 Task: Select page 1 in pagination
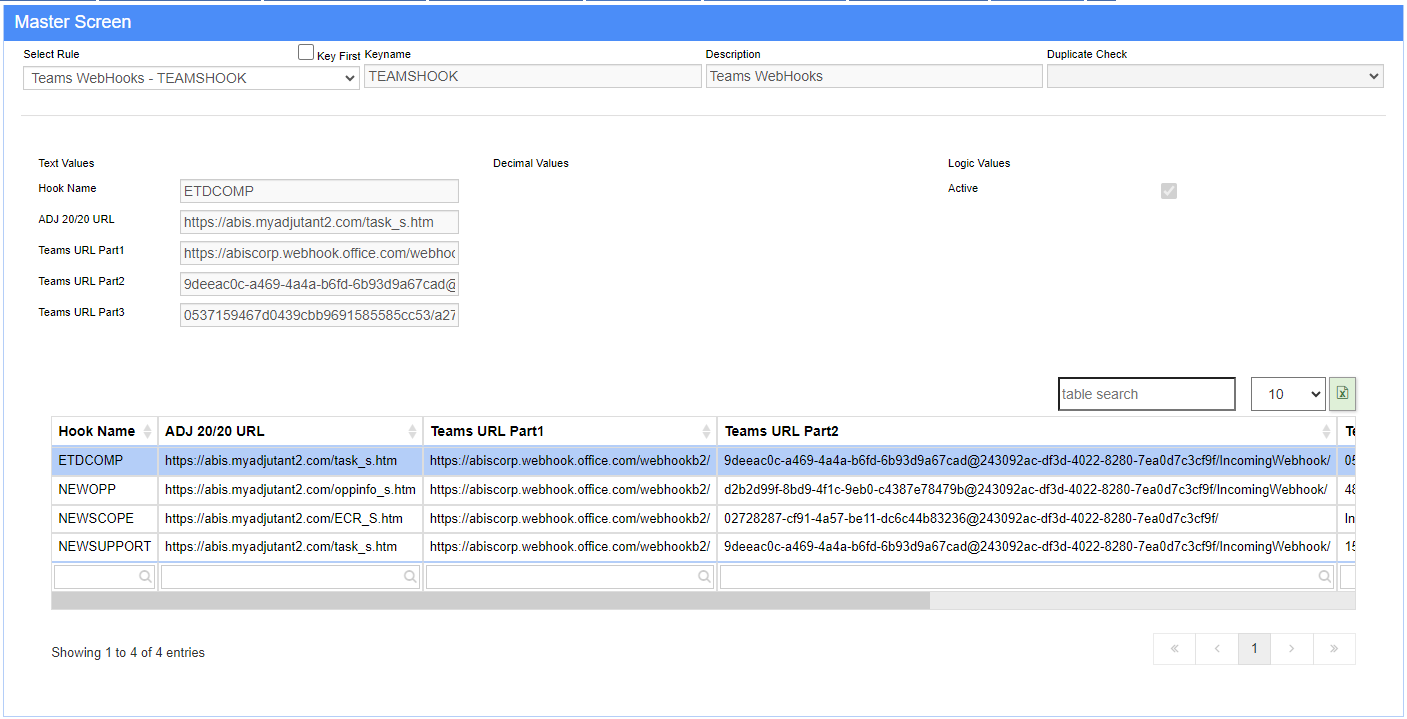click(1254, 649)
